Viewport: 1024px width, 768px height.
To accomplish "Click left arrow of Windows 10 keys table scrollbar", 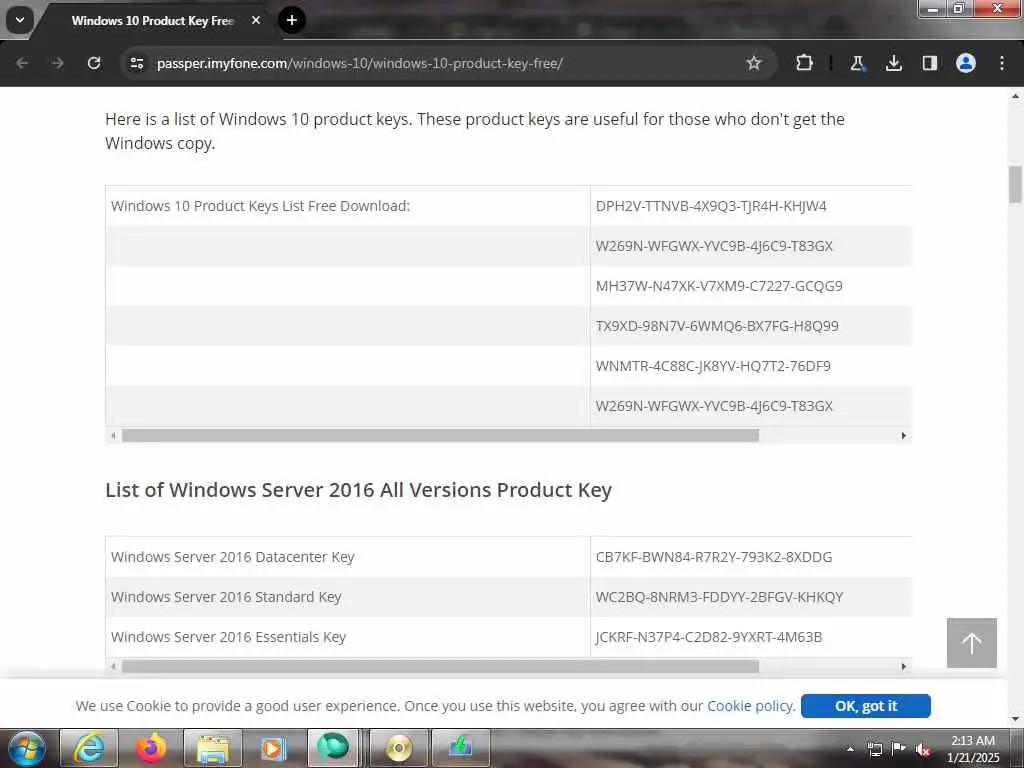I will pos(114,436).
